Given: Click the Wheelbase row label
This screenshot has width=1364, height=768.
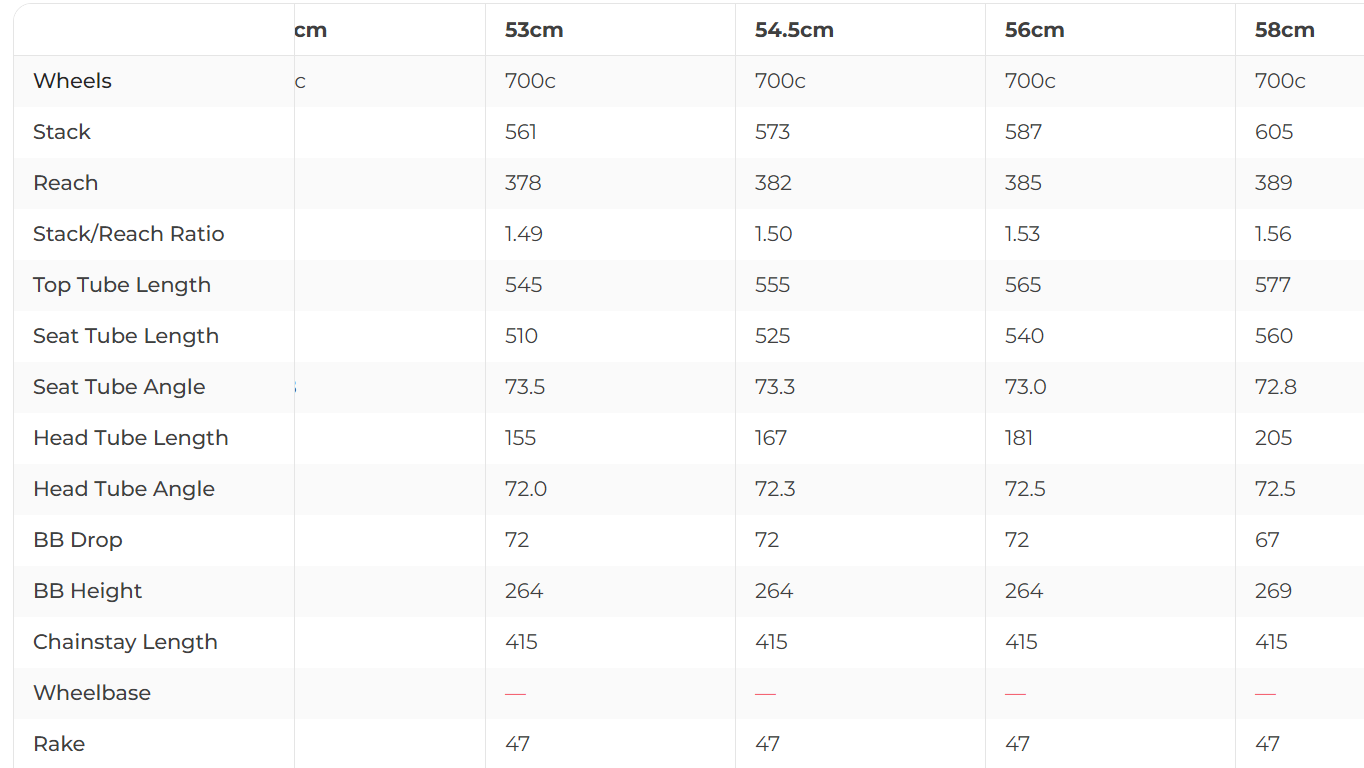Looking at the screenshot, I should 92,693.
